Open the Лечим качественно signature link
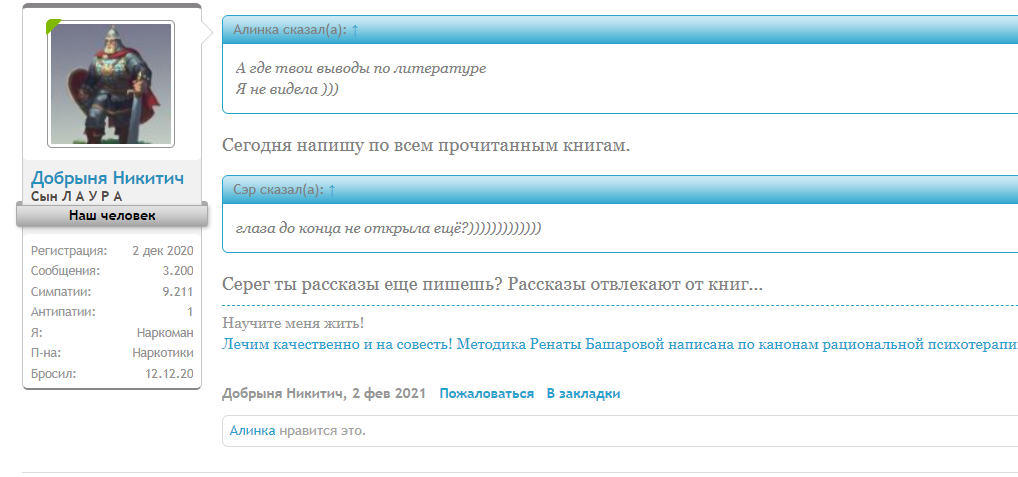Viewport: 1018px width, 477px height. pyautogui.click(x=620, y=344)
